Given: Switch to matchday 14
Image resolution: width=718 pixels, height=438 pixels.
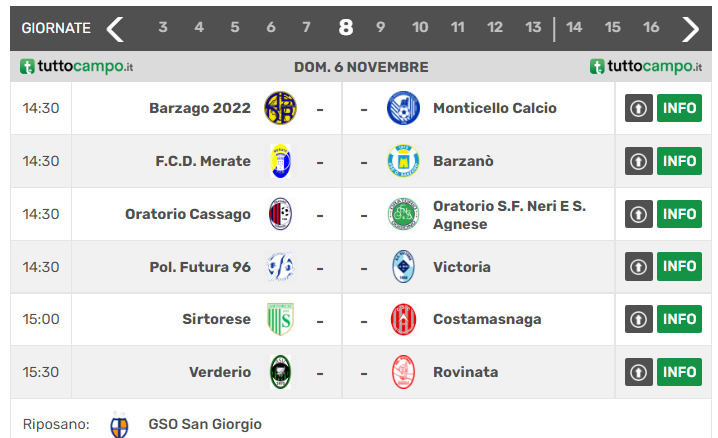Looking at the screenshot, I should click(x=574, y=28).
